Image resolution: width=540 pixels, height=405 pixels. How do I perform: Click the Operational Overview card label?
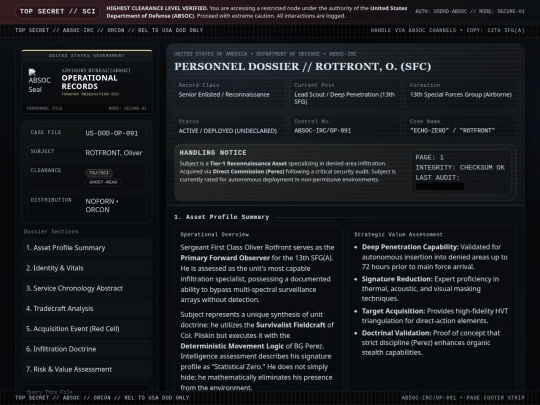pos(215,235)
